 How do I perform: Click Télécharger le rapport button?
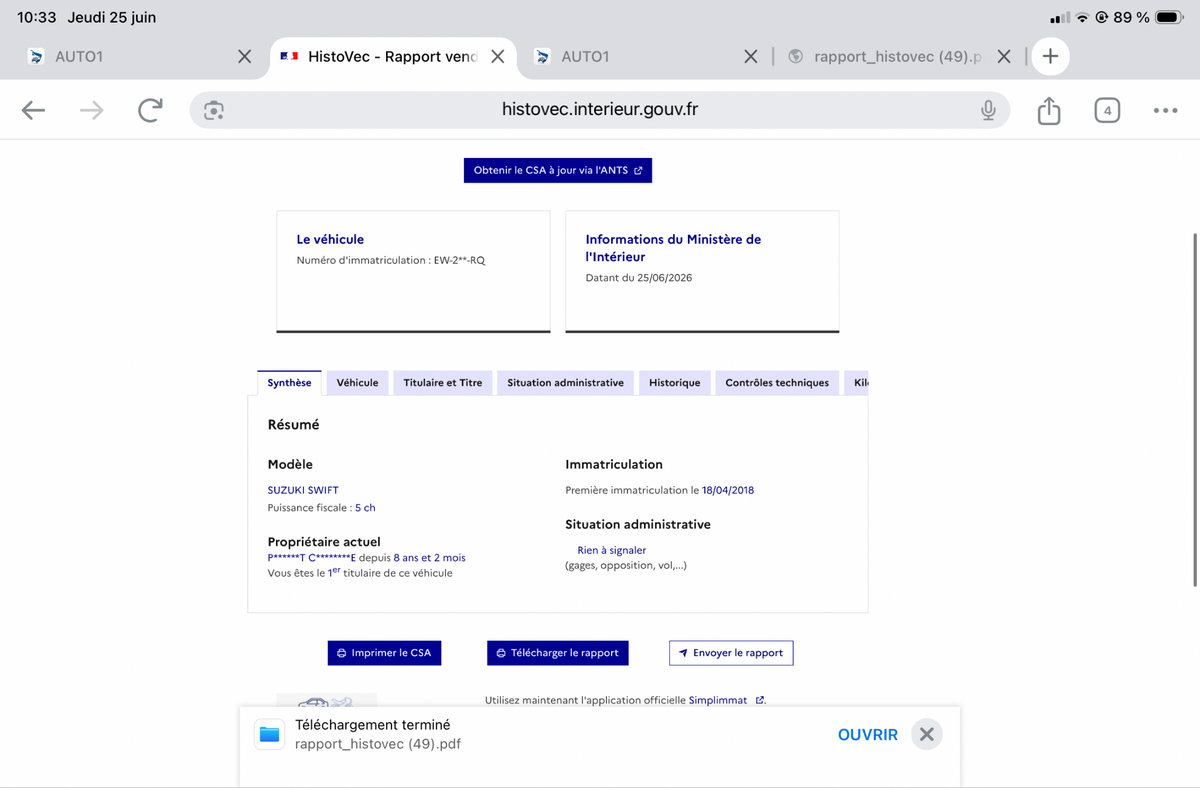pos(558,653)
